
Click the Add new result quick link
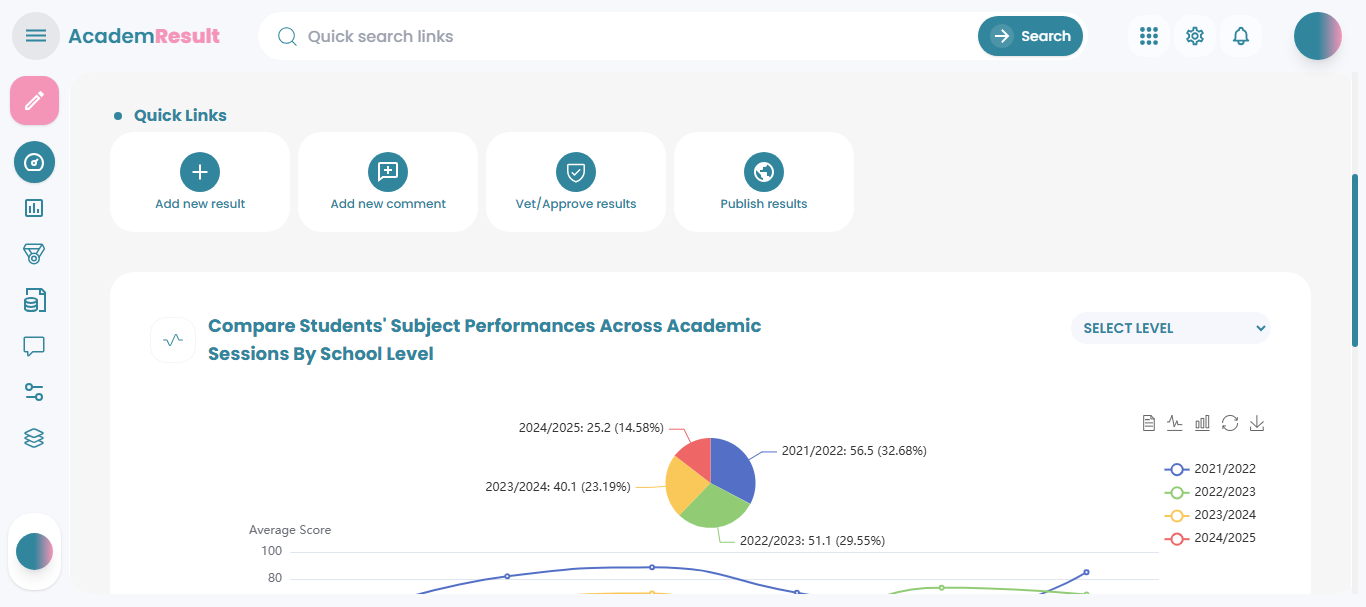199,182
